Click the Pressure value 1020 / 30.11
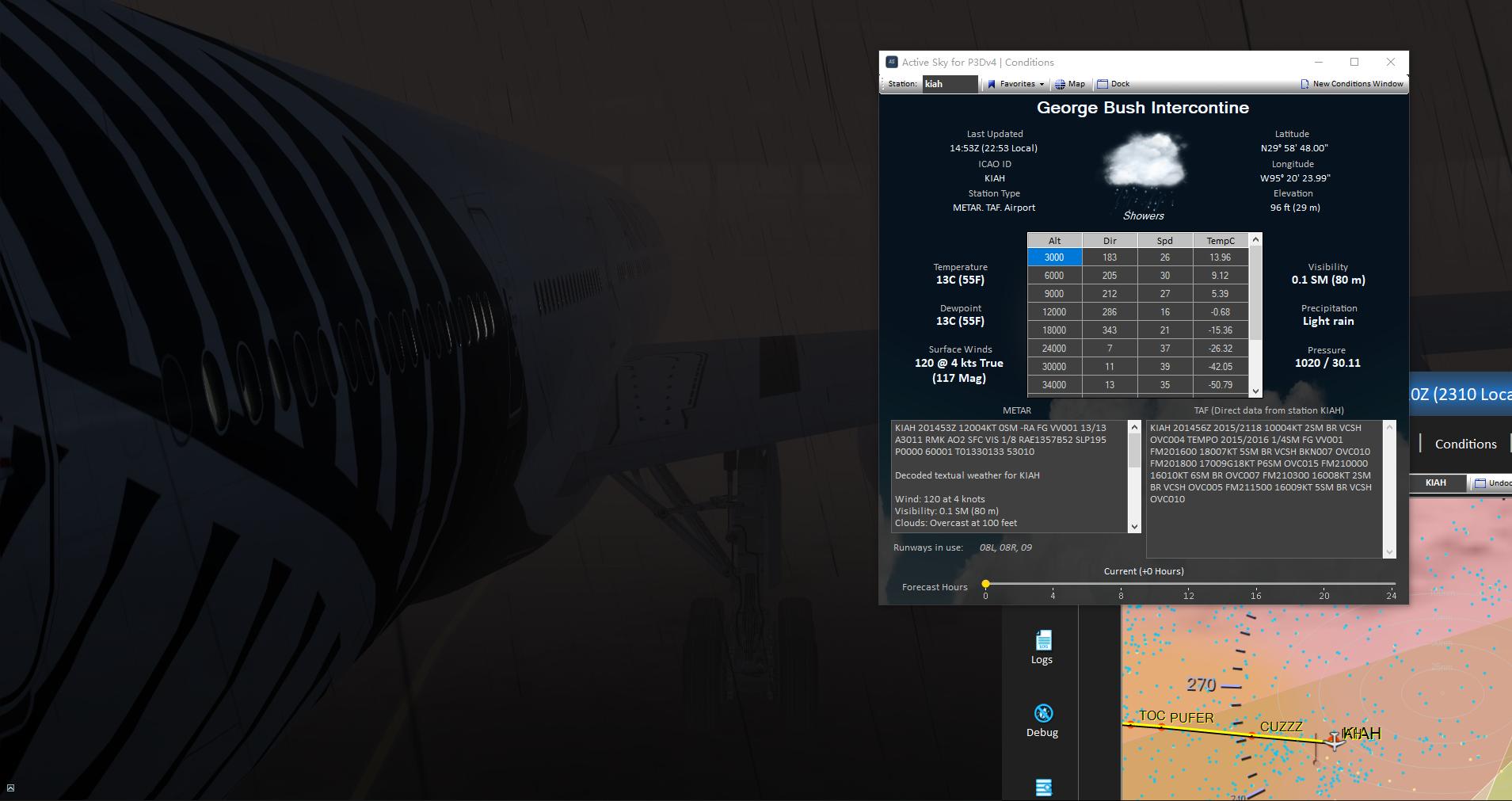Screen dimensions: 1512x801 click(x=1327, y=363)
